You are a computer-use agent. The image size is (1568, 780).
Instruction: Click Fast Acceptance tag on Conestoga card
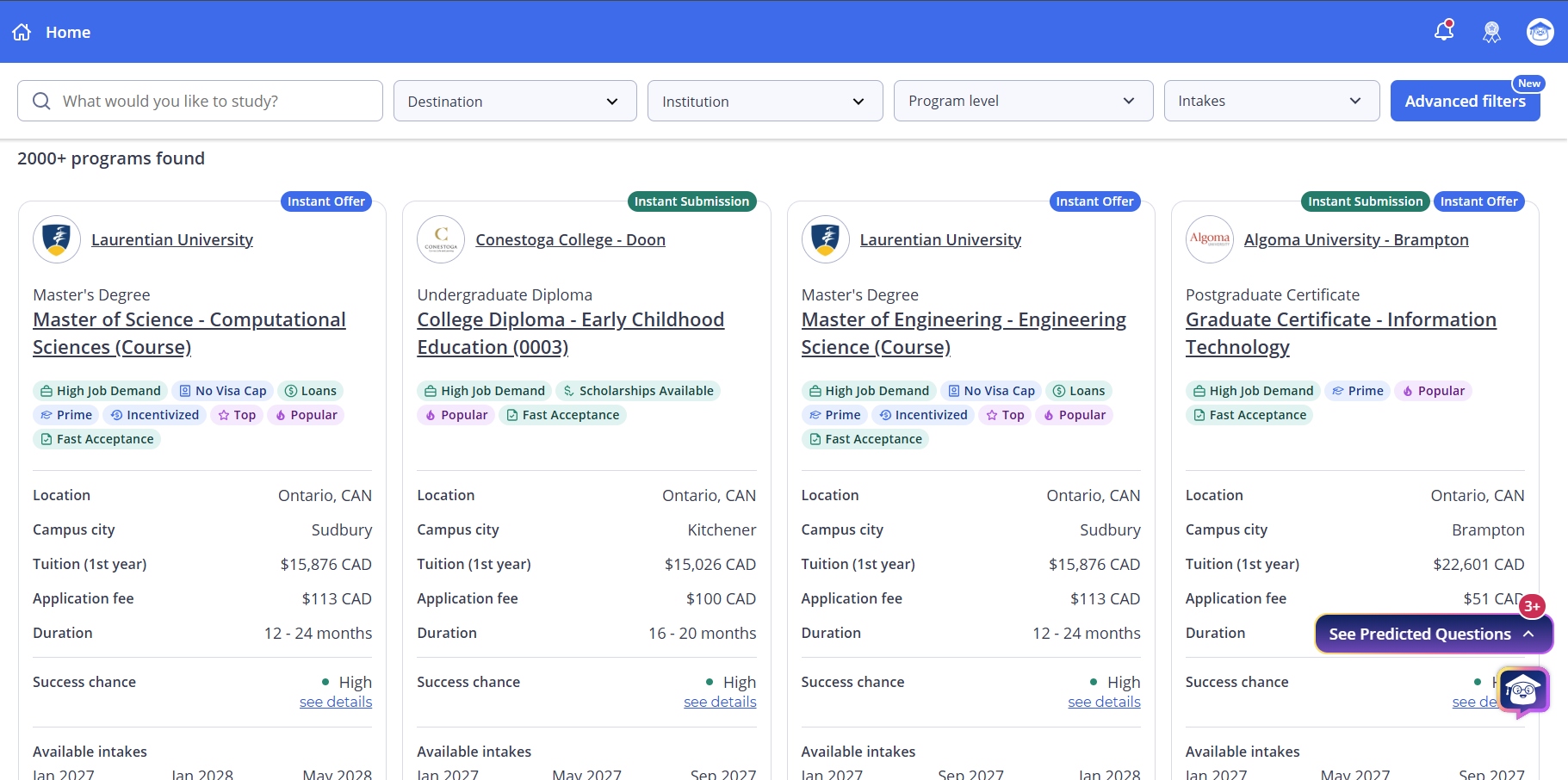tap(562, 415)
